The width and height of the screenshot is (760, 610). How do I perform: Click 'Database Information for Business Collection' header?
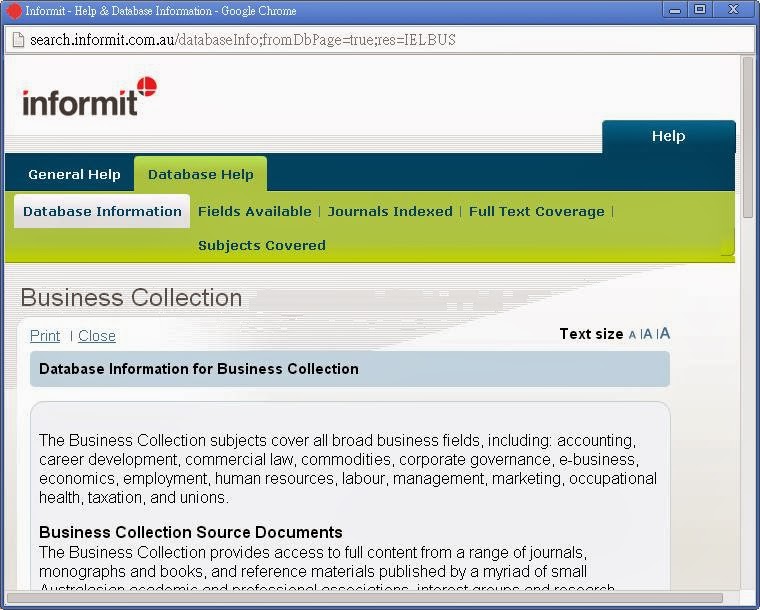tap(350, 369)
